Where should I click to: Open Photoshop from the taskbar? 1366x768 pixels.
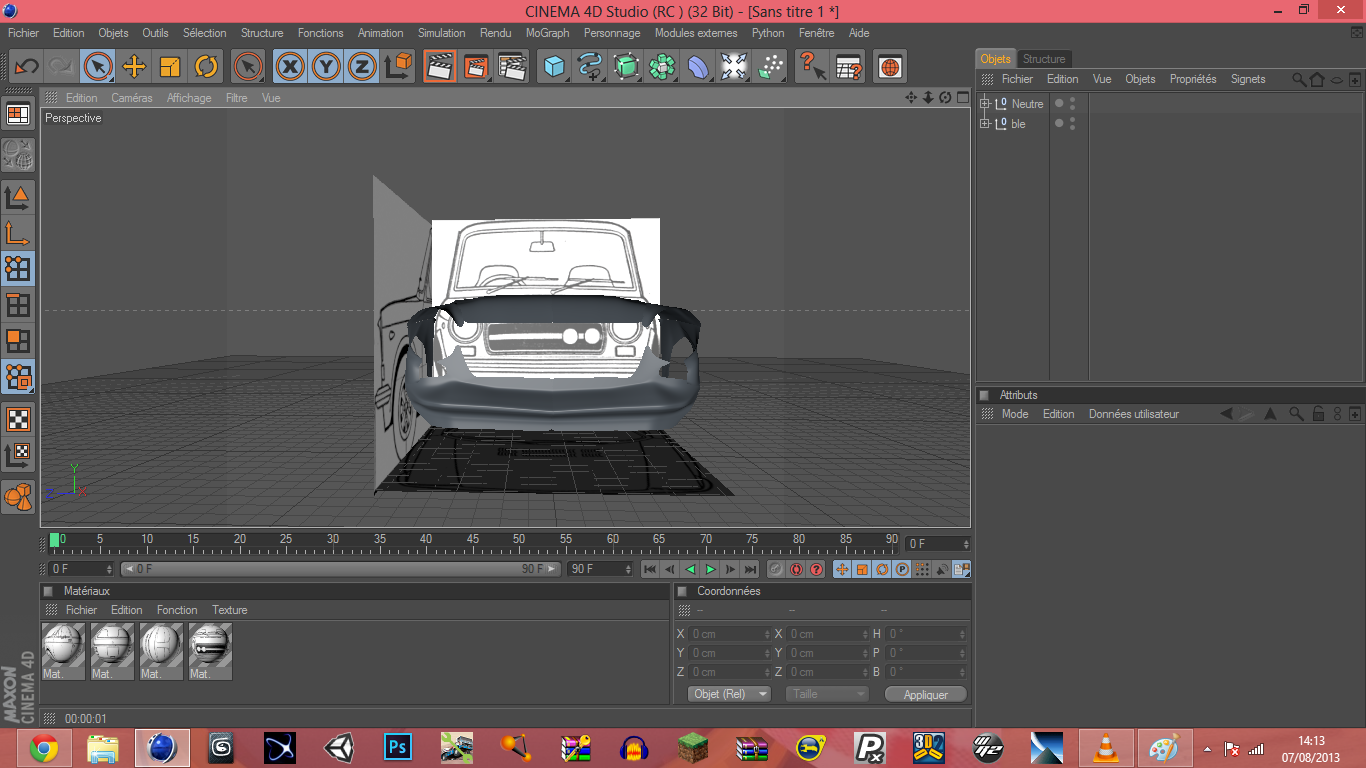[398, 748]
